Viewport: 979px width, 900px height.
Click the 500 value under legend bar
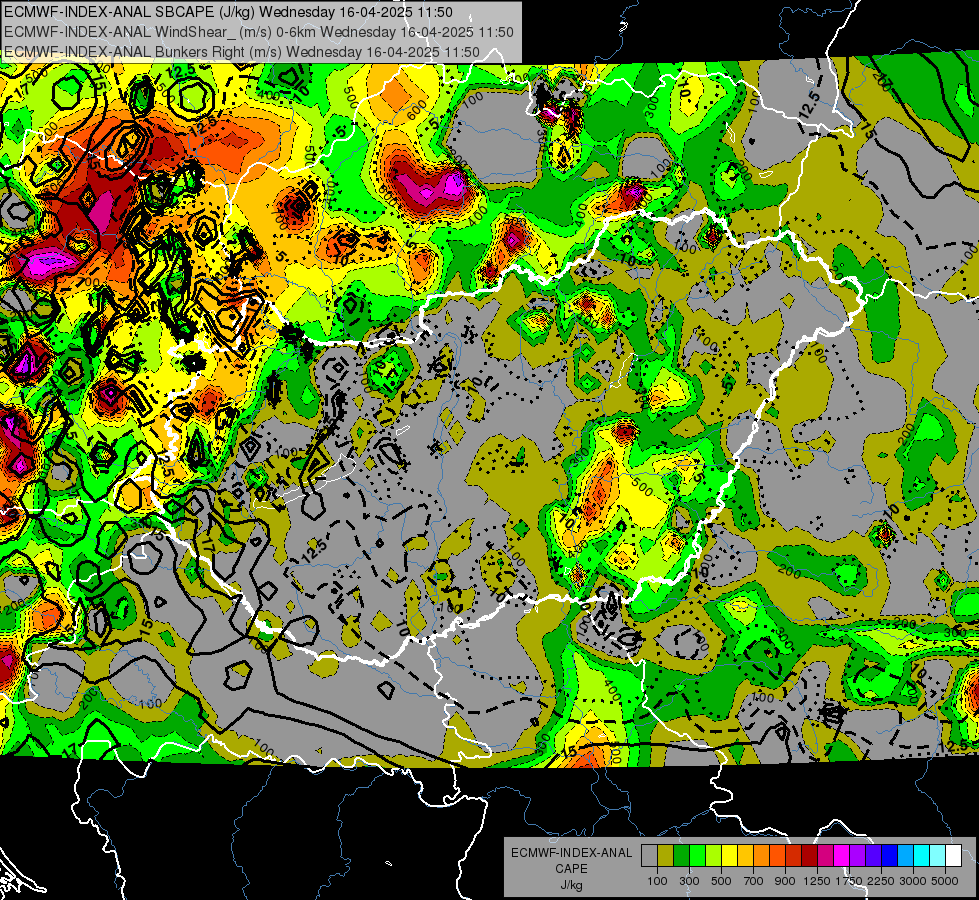(721, 881)
